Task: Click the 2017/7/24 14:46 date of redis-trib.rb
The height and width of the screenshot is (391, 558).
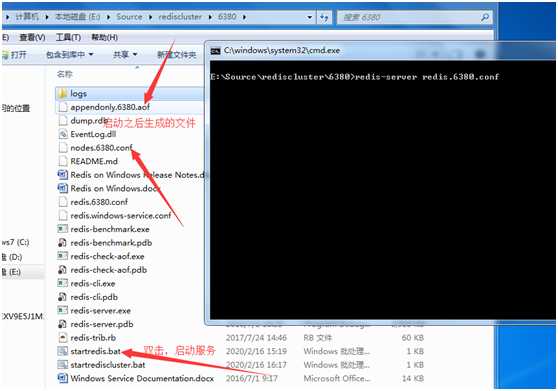Action: point(256,338)
